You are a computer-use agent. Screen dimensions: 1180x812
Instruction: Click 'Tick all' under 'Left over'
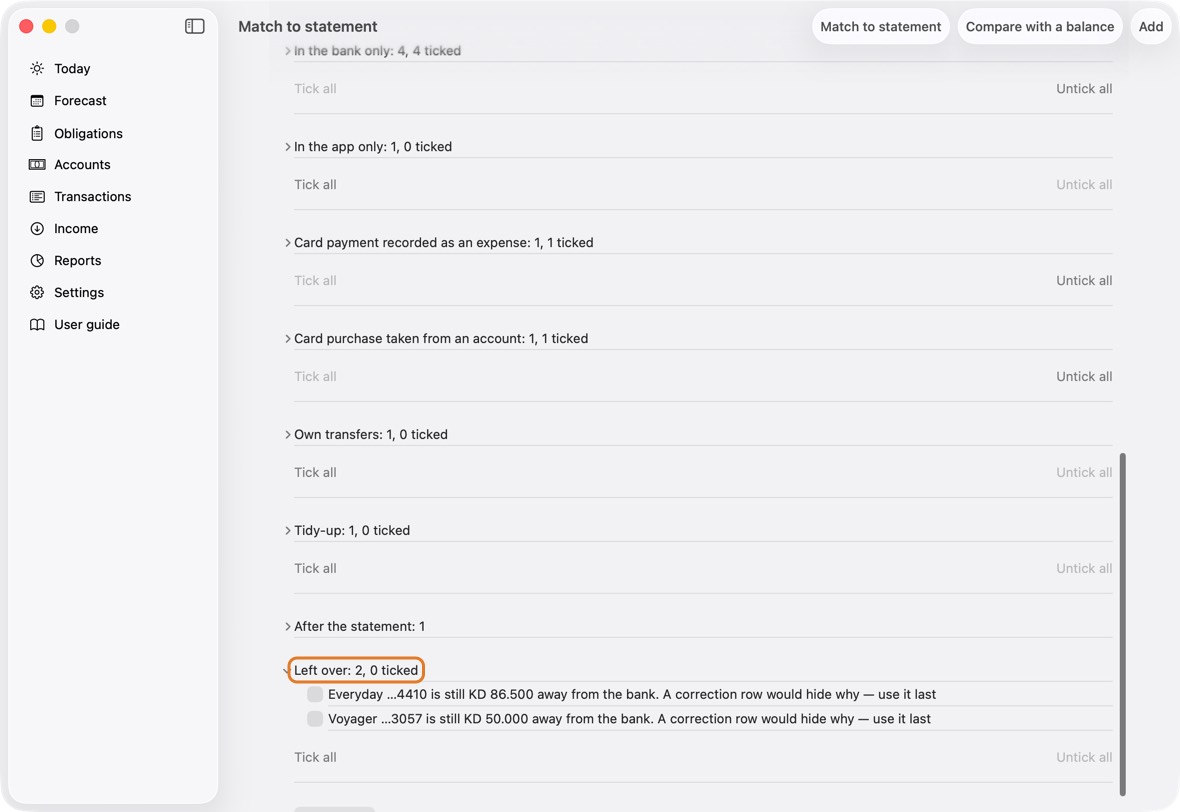[315, 757]
